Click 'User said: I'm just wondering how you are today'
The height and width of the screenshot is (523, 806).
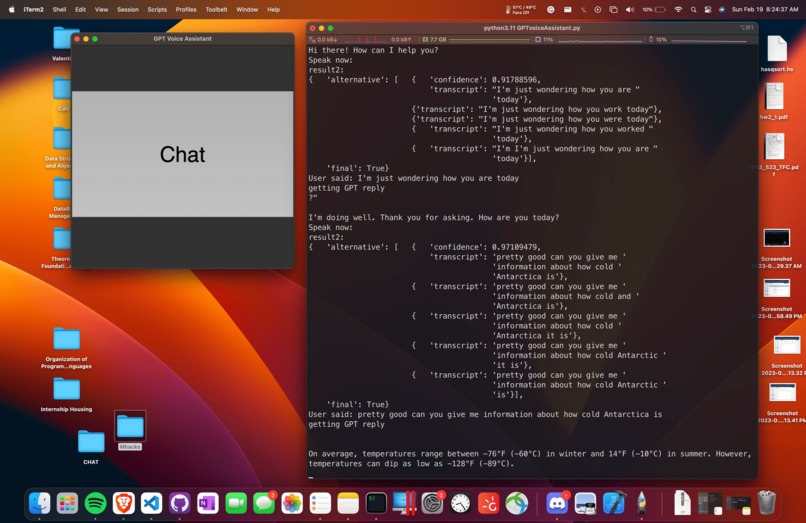[413, 178]
